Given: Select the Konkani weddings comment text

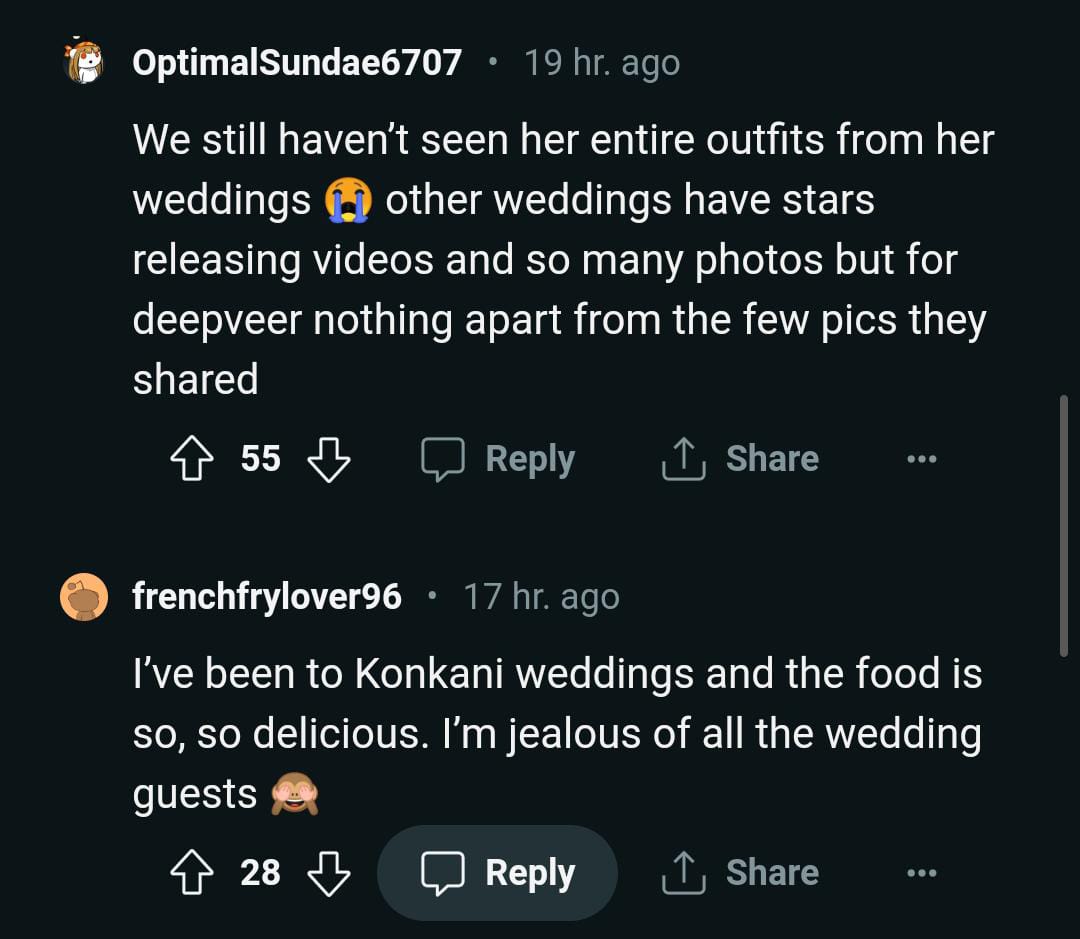Looking at the screenshot, I should point(556,734).
